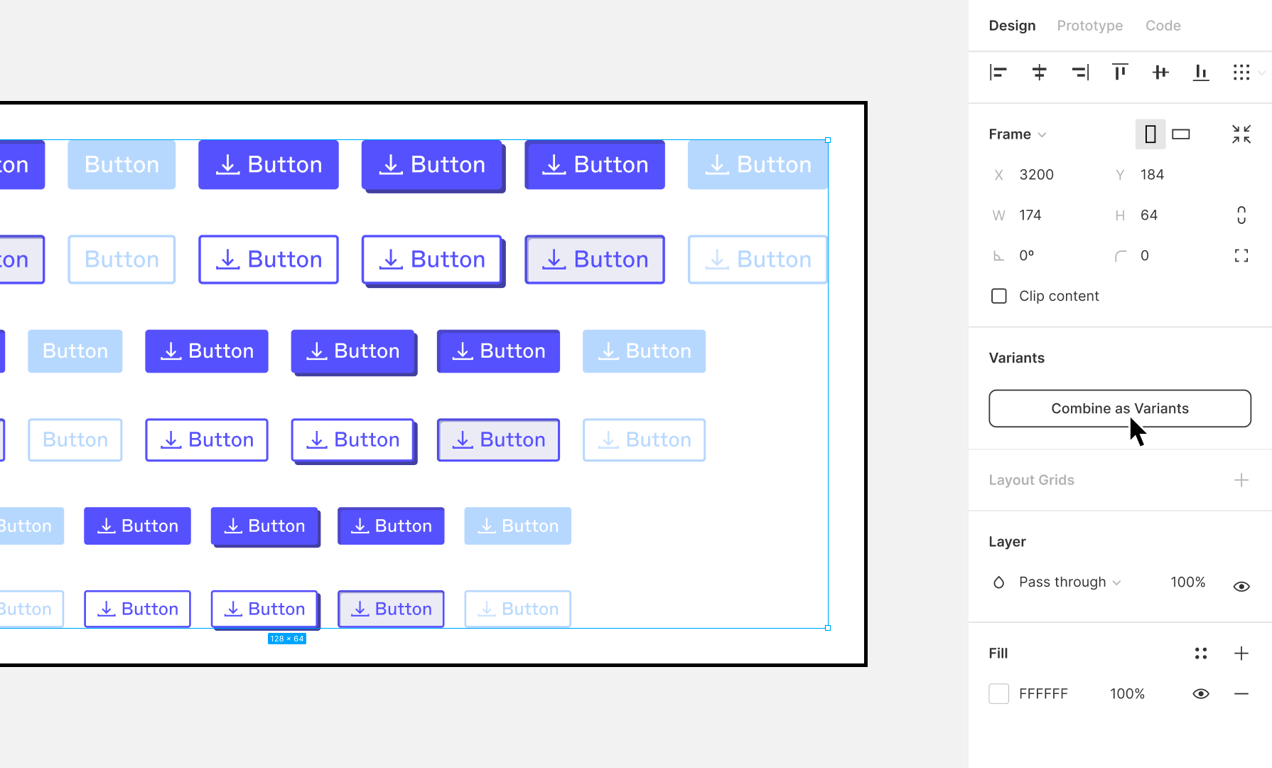Click the align left icon

coord(998,72)
